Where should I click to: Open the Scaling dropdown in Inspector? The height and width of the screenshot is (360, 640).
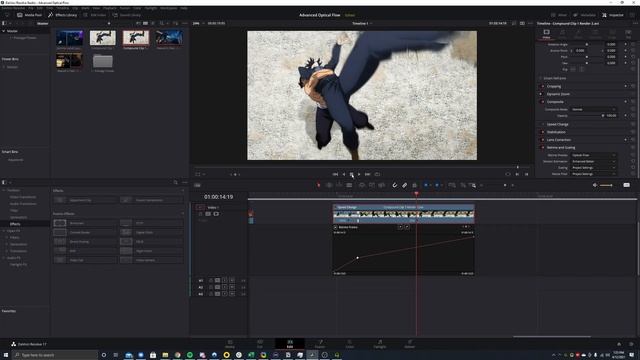point(593,168)
